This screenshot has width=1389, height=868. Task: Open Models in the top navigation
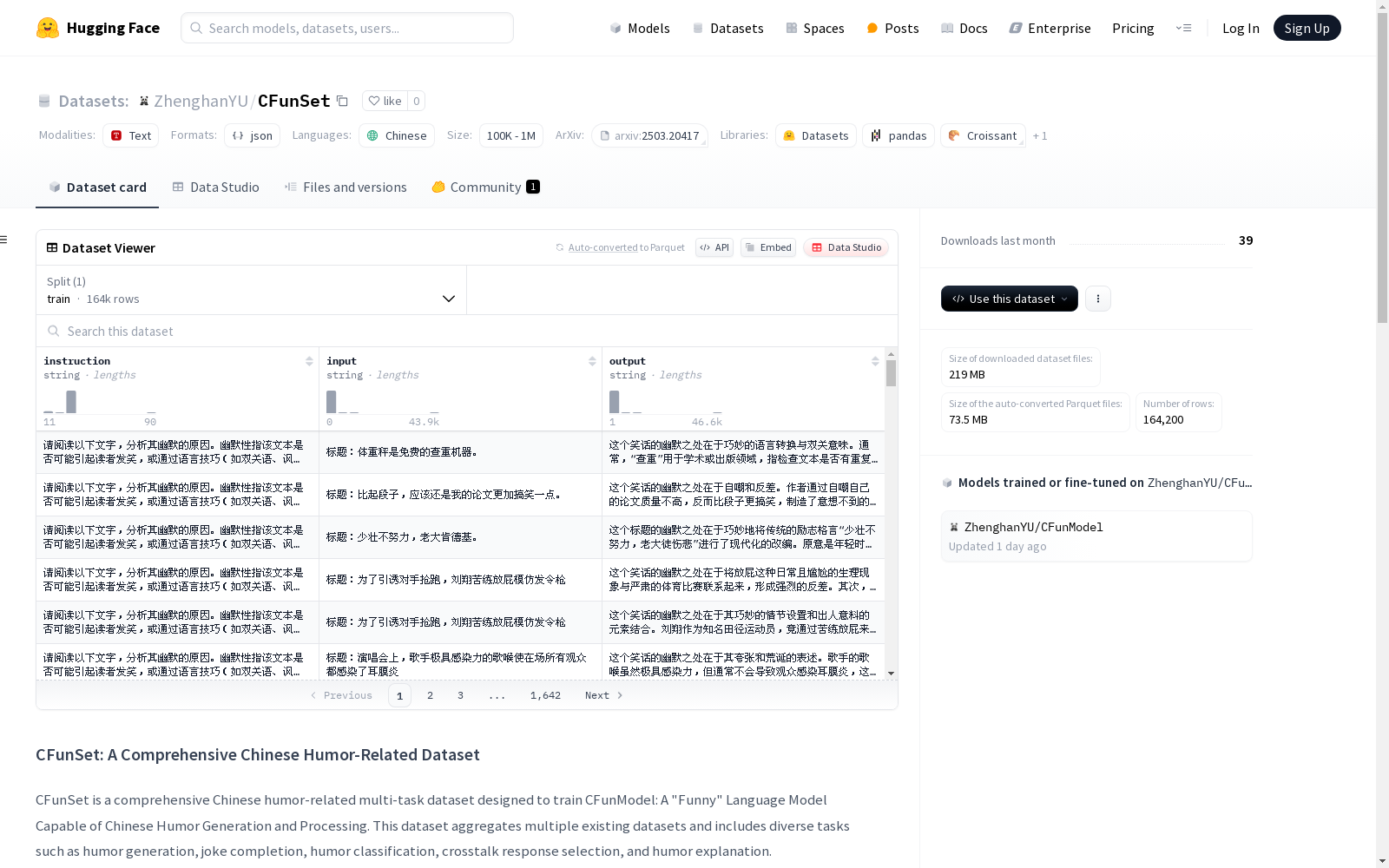click(640, 28)
